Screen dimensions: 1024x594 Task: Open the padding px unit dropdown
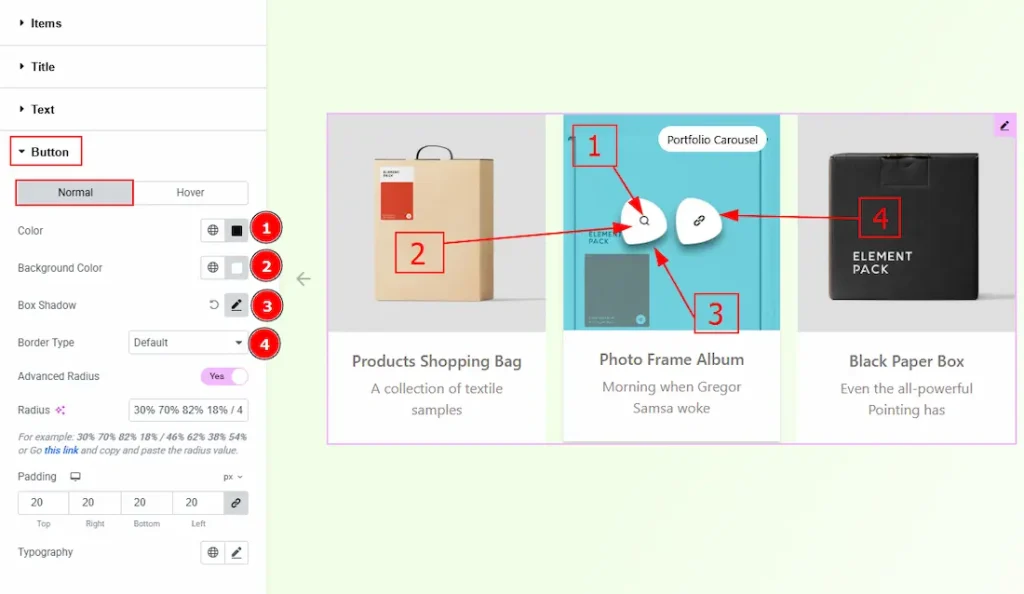click(x=232, y=477)
